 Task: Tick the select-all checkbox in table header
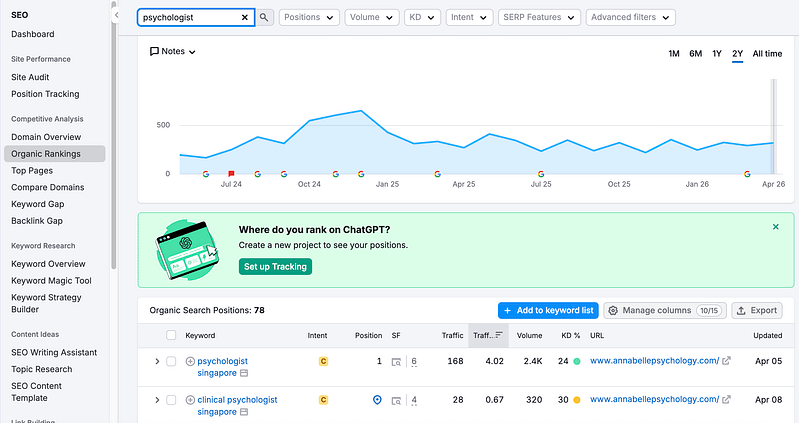(x=171, y=335)
